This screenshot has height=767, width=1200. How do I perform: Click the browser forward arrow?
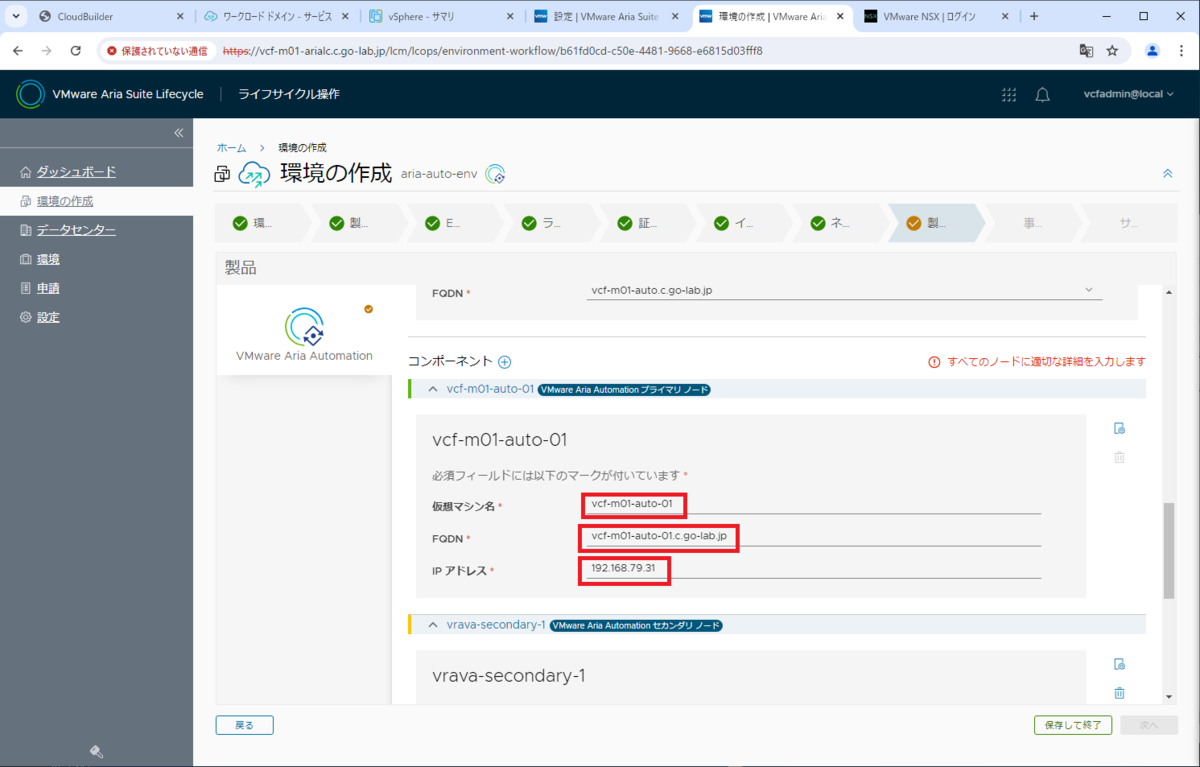[47, 50]
